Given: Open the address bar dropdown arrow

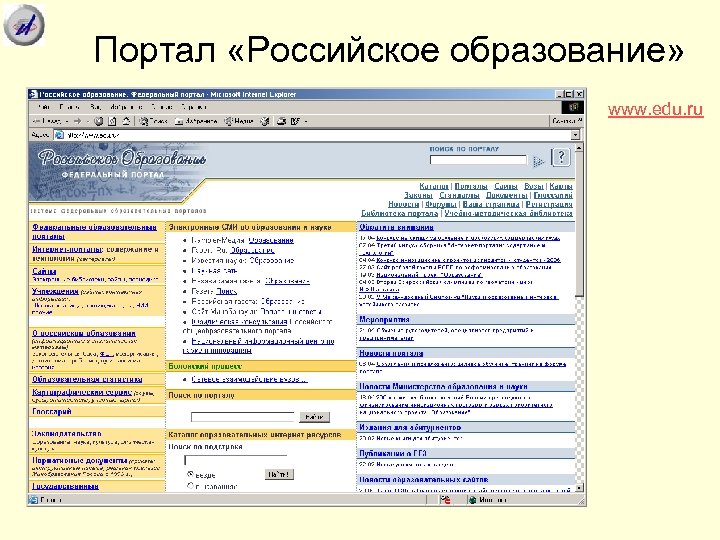Looking at the screenshot, I should [575, 135].
